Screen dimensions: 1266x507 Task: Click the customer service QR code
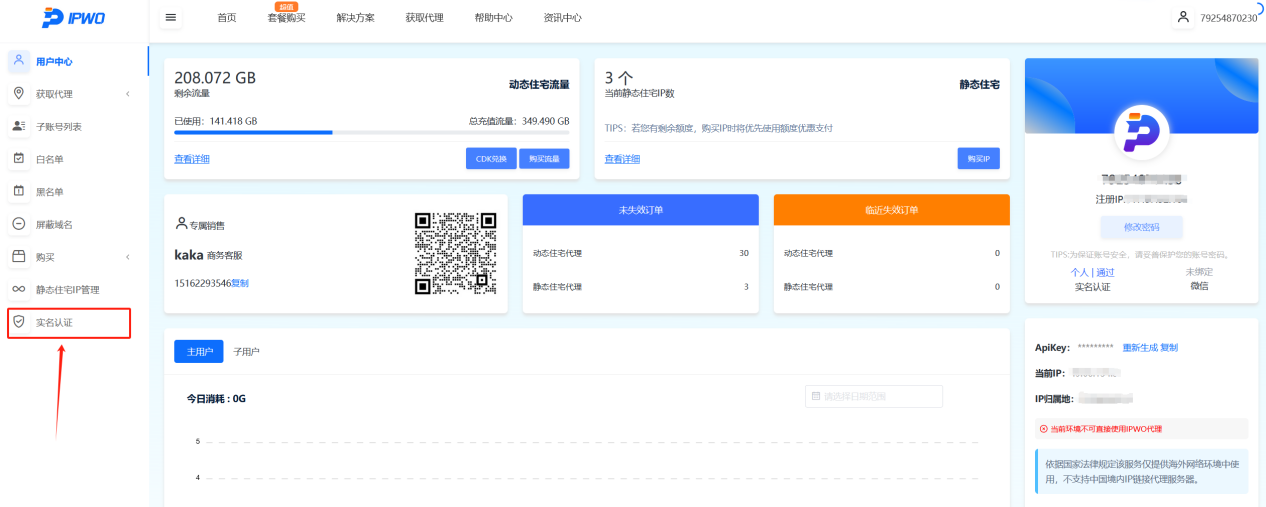(x=456, y=253)
